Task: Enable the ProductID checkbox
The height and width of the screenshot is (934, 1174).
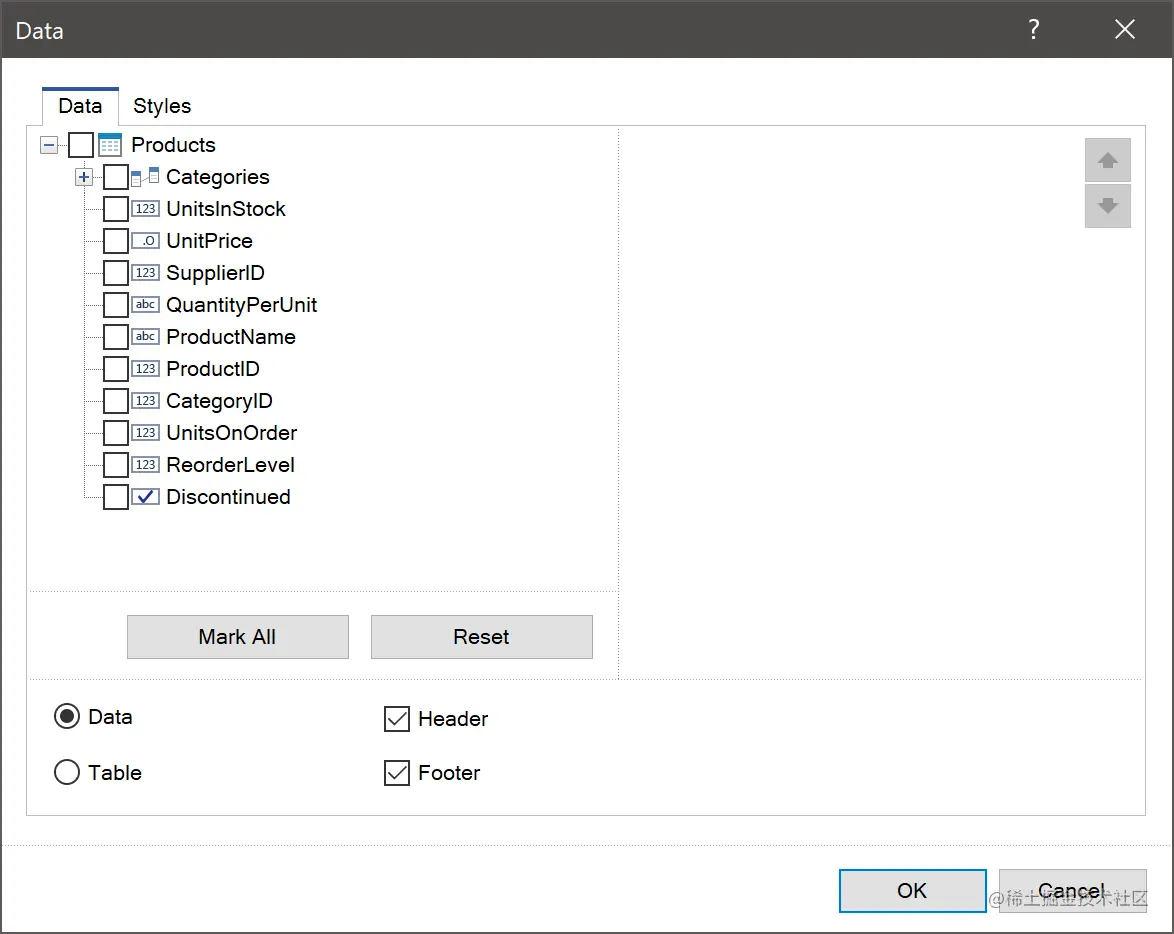Action: (x=115, y=369)
